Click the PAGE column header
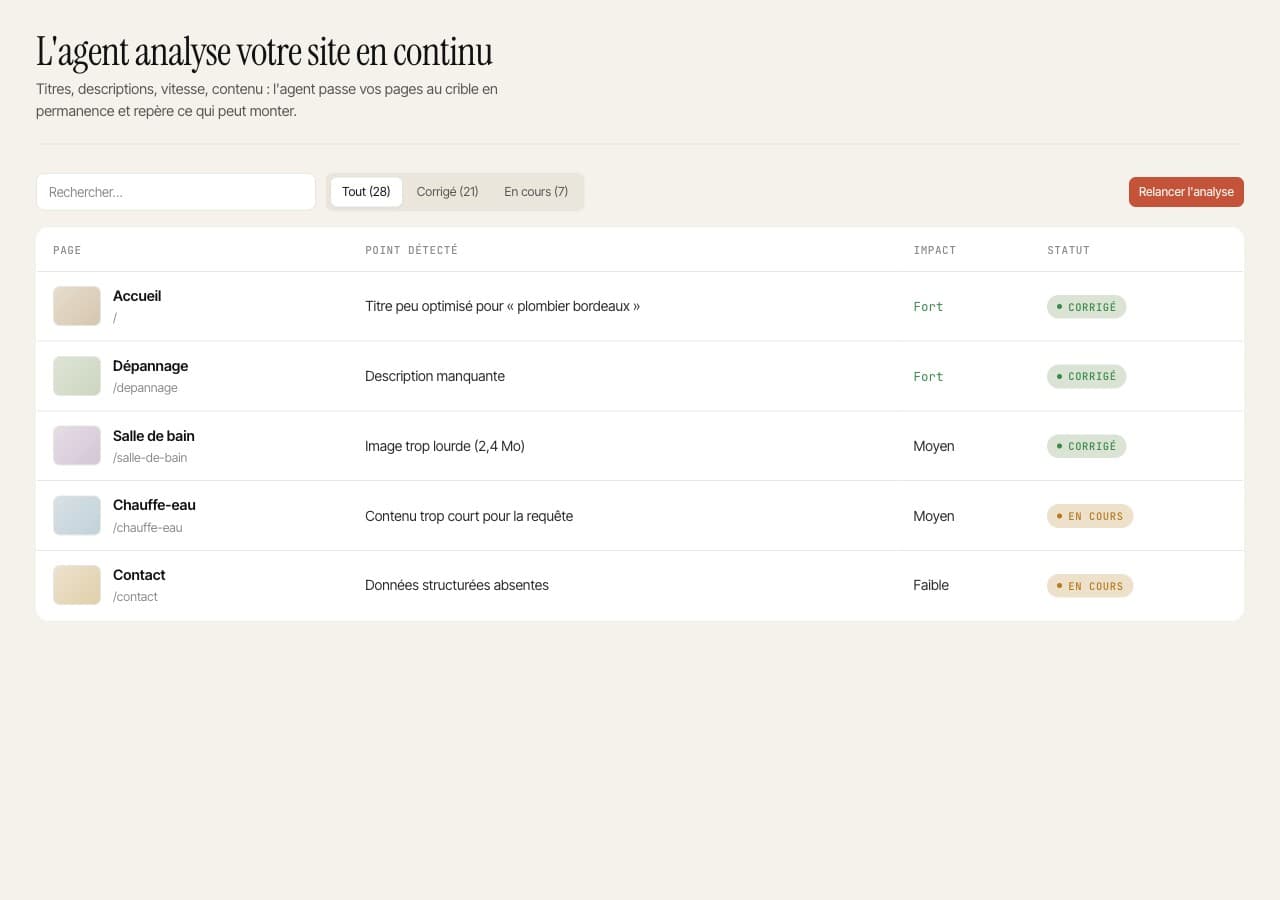Image resolution: width=1280 pixels, height=900 pixels. point(67,250)
